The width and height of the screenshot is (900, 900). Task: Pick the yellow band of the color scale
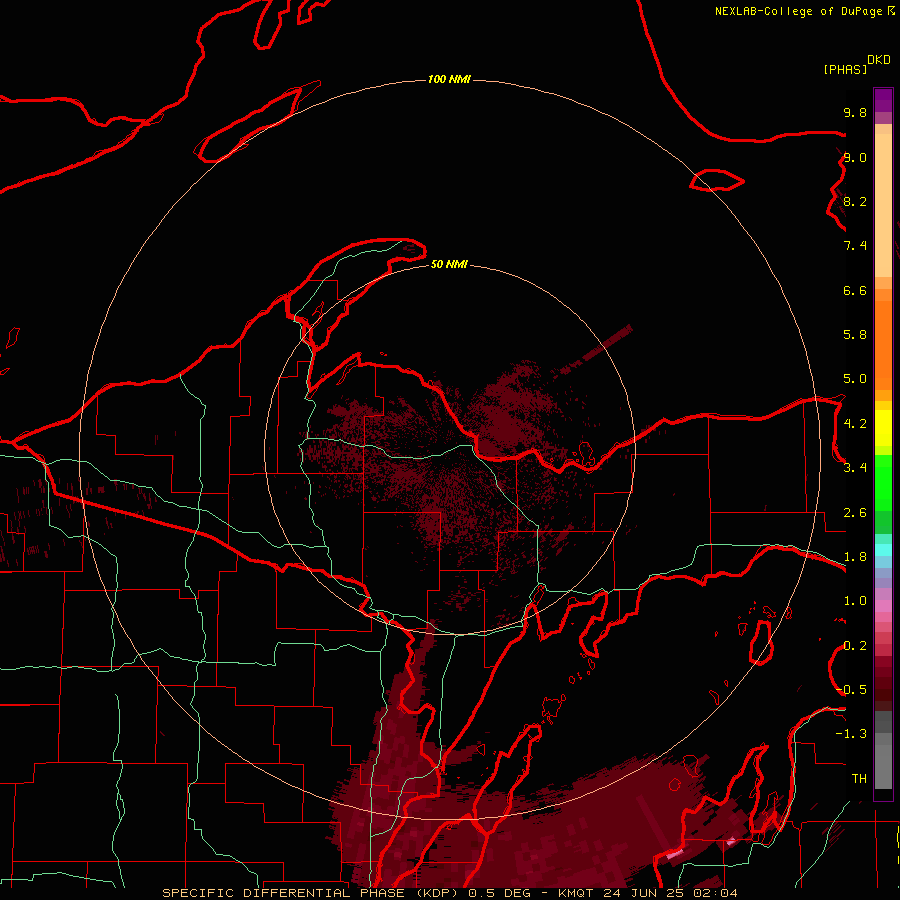[883, 428]
